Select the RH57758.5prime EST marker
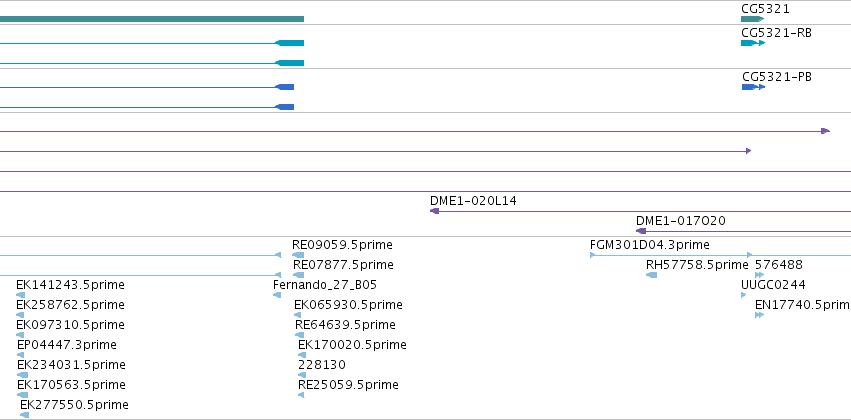851x420 pixels. pyautogui.click(x=651, y=275)
